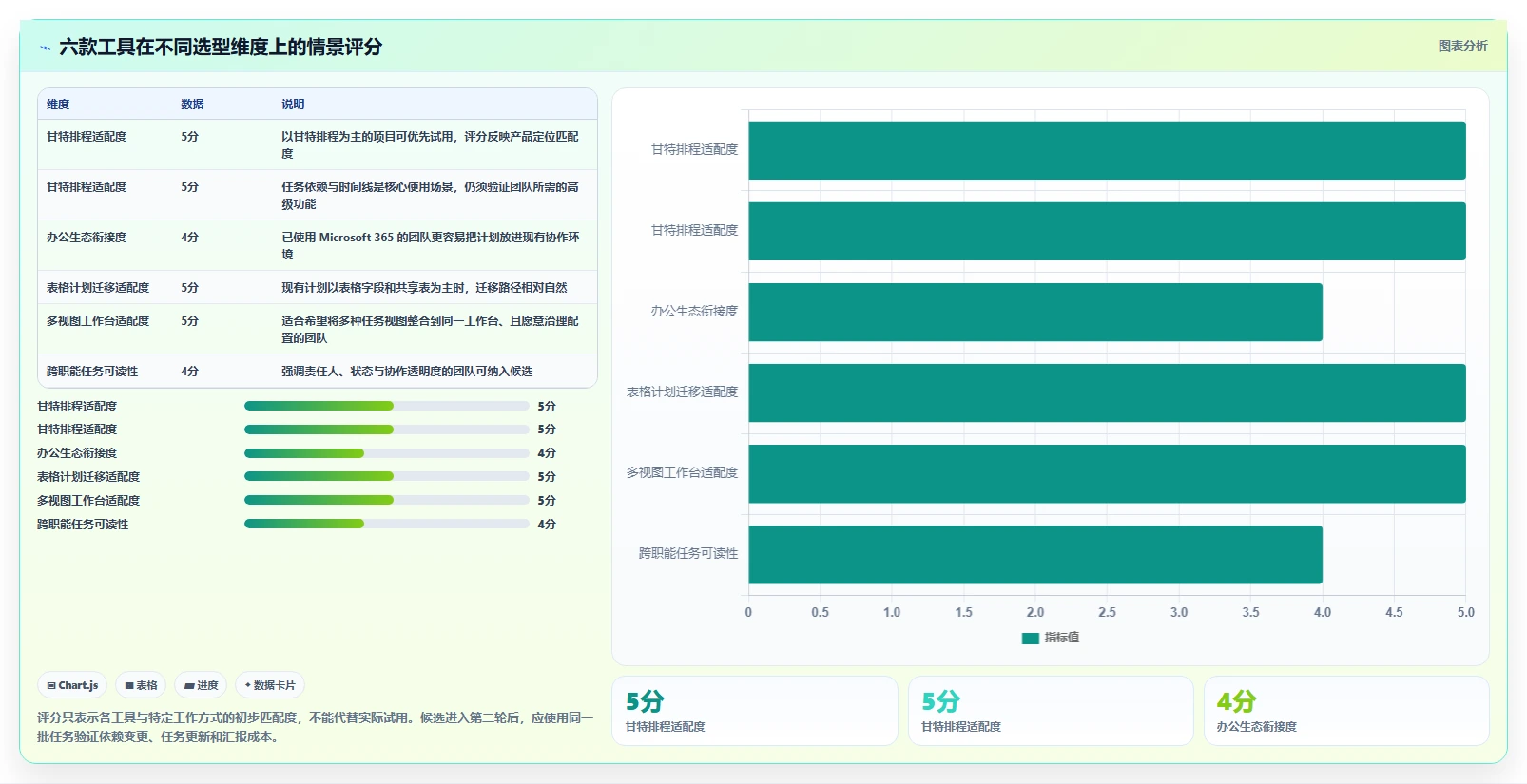Click the description starting 强调责任人
This screenshot has height=784, width=1527.
pos(407,372)
